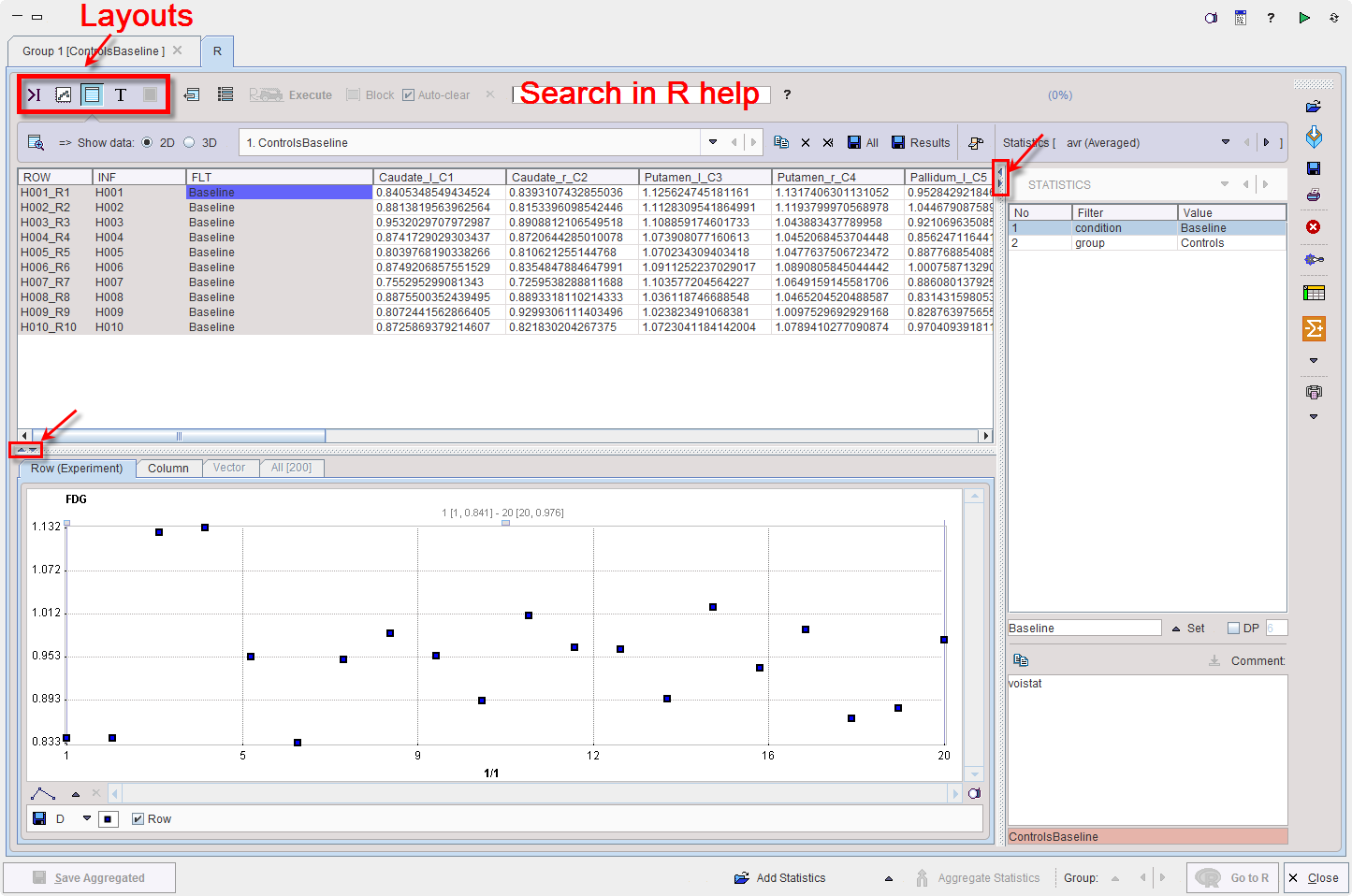
Task: Click the copy icon beside Comment
Action: click(1021, 660)
